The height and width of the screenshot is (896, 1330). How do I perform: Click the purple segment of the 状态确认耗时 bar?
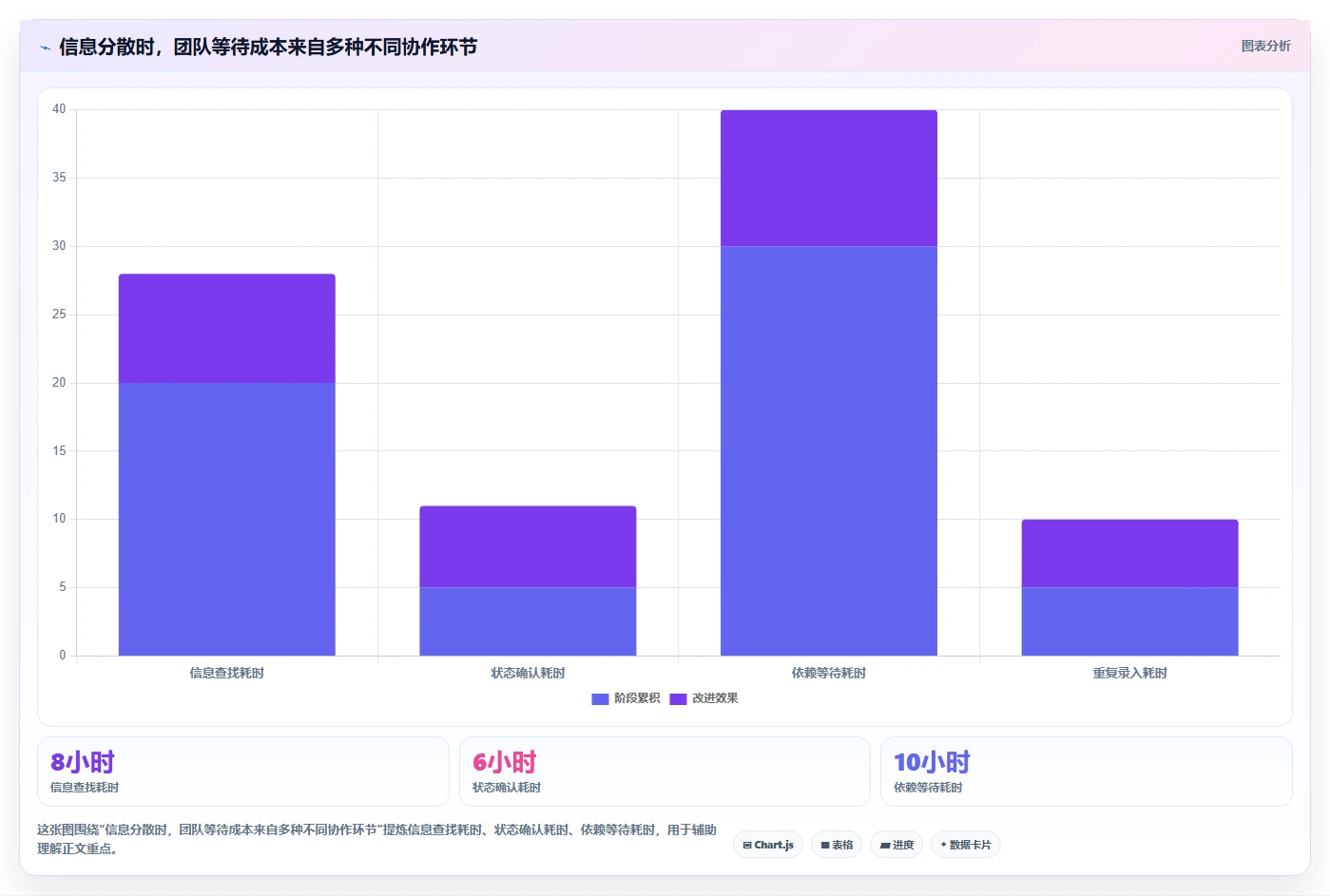point(528,546)
